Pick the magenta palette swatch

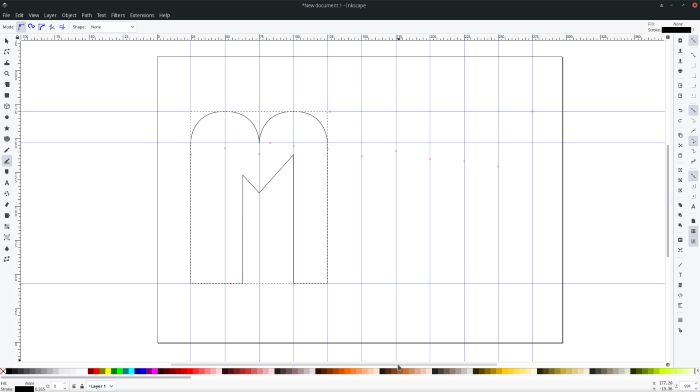click(x=154, y=371)
